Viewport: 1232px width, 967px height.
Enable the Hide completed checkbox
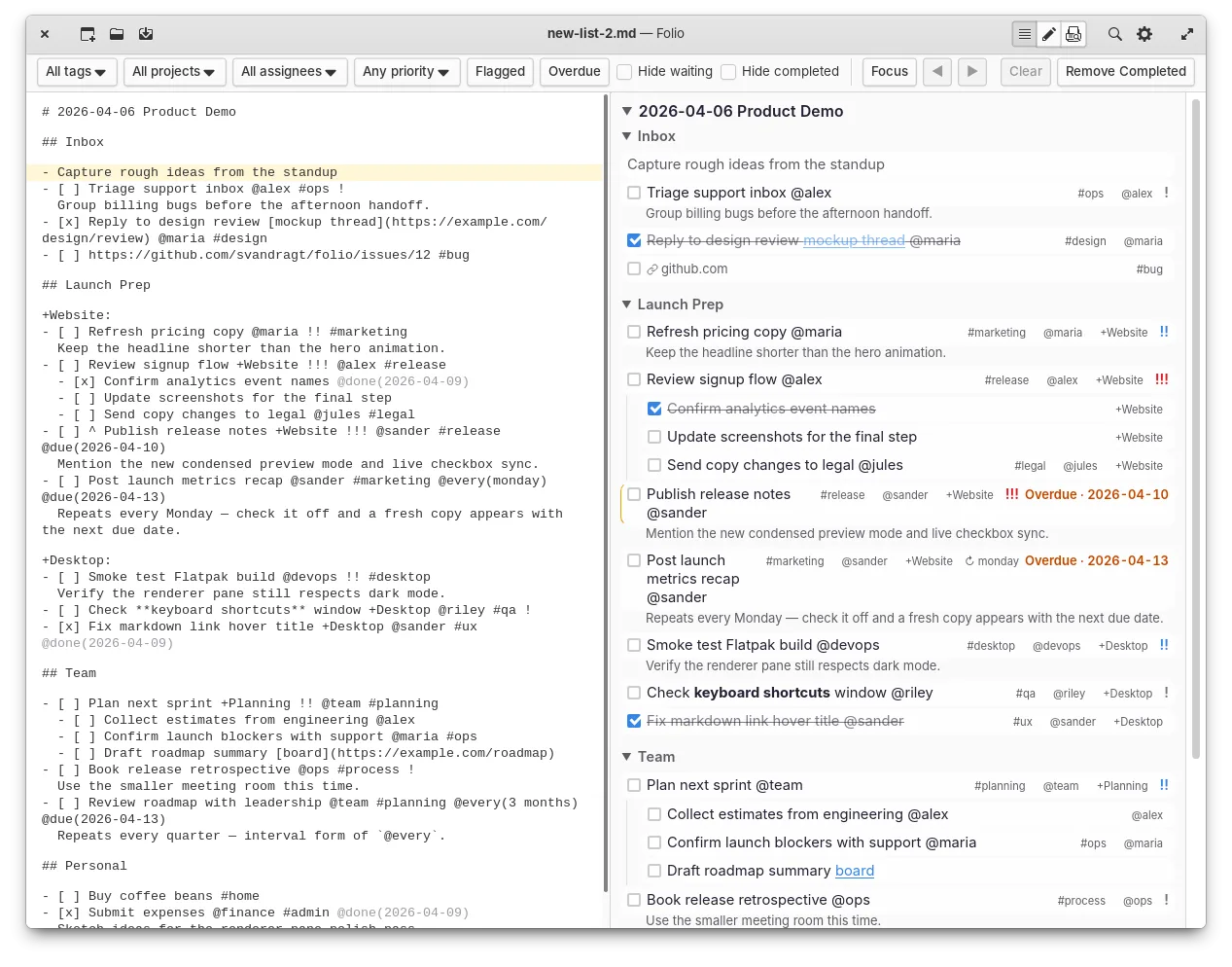[728, 72]
